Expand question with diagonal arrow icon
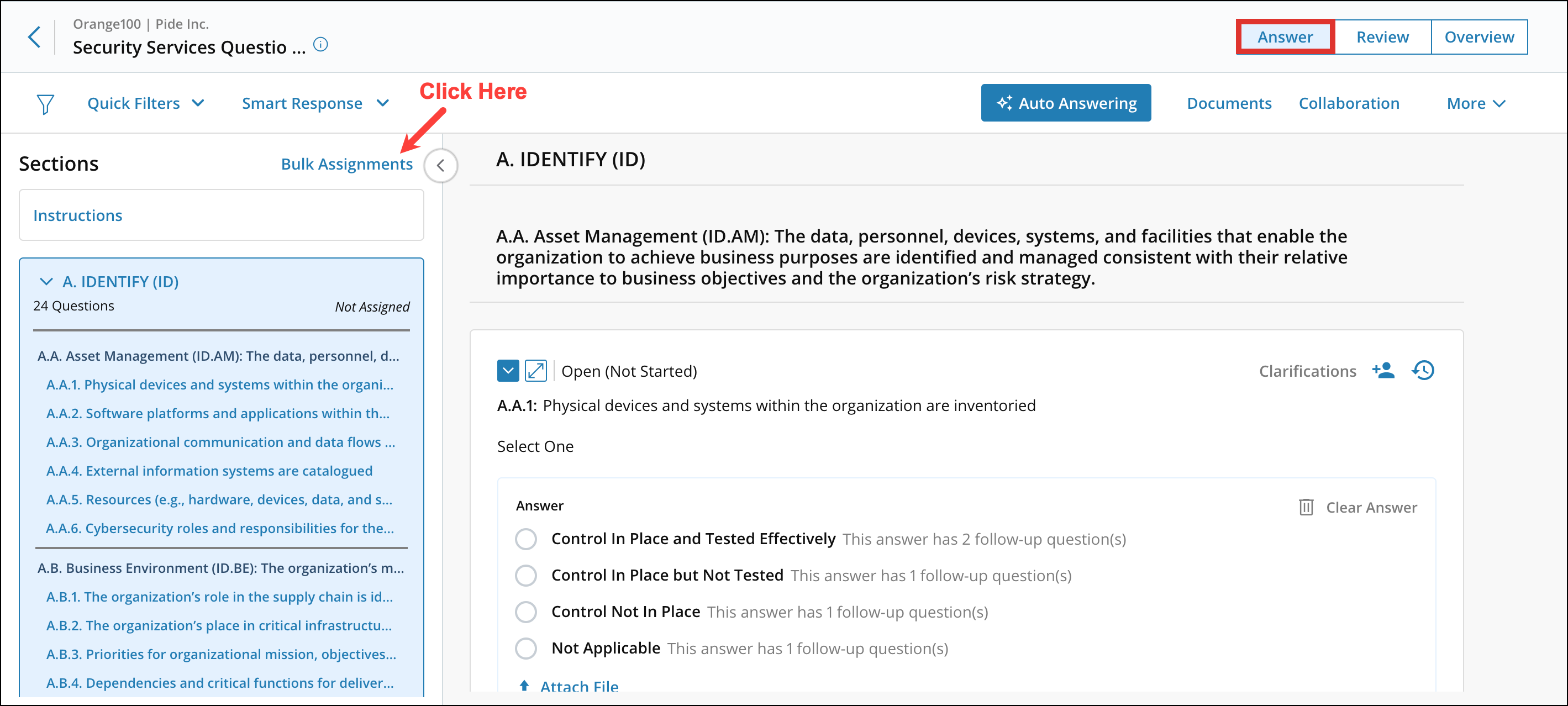The height and width of the screenshot is (706, 1568). 536,371
